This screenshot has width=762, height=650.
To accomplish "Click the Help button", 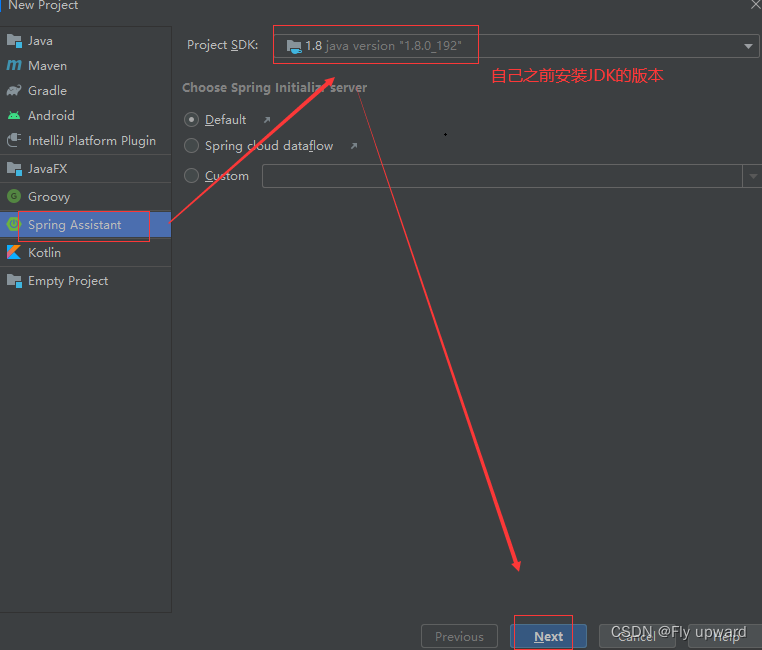I will (x=726, y=636).
